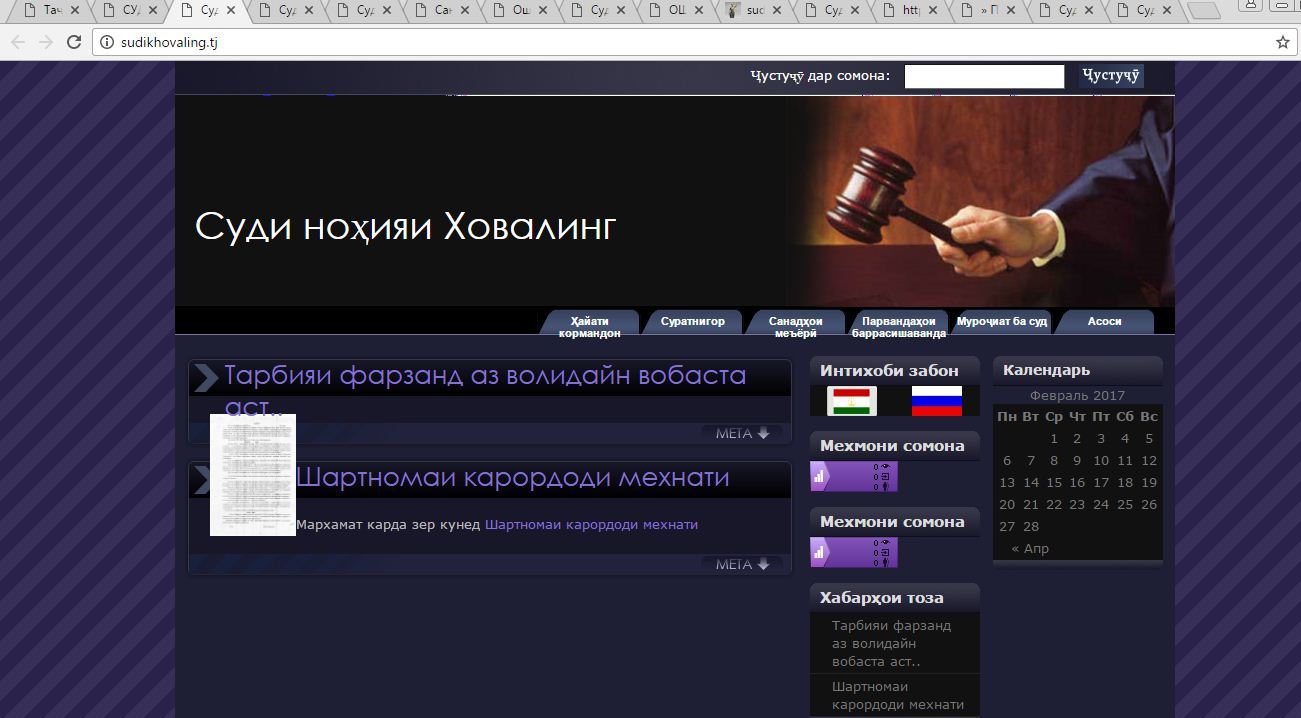Bookmark the page with star icon
This screenshot has height=718, width=1301.
[1282, 42]
